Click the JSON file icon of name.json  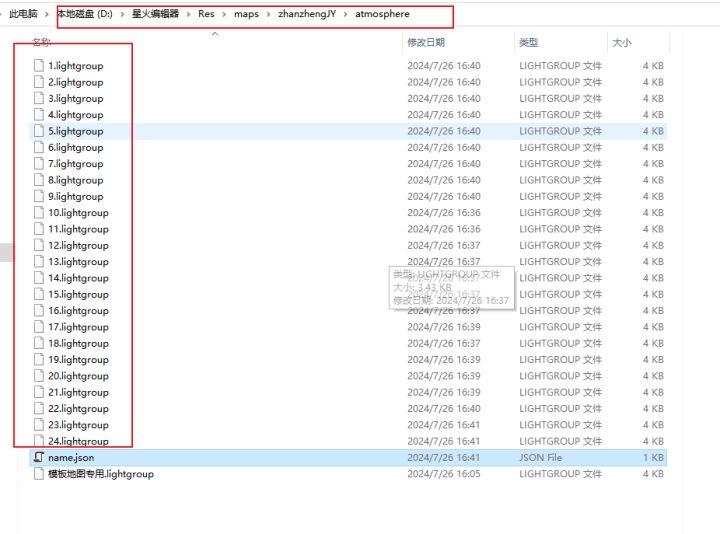point(39,457)
